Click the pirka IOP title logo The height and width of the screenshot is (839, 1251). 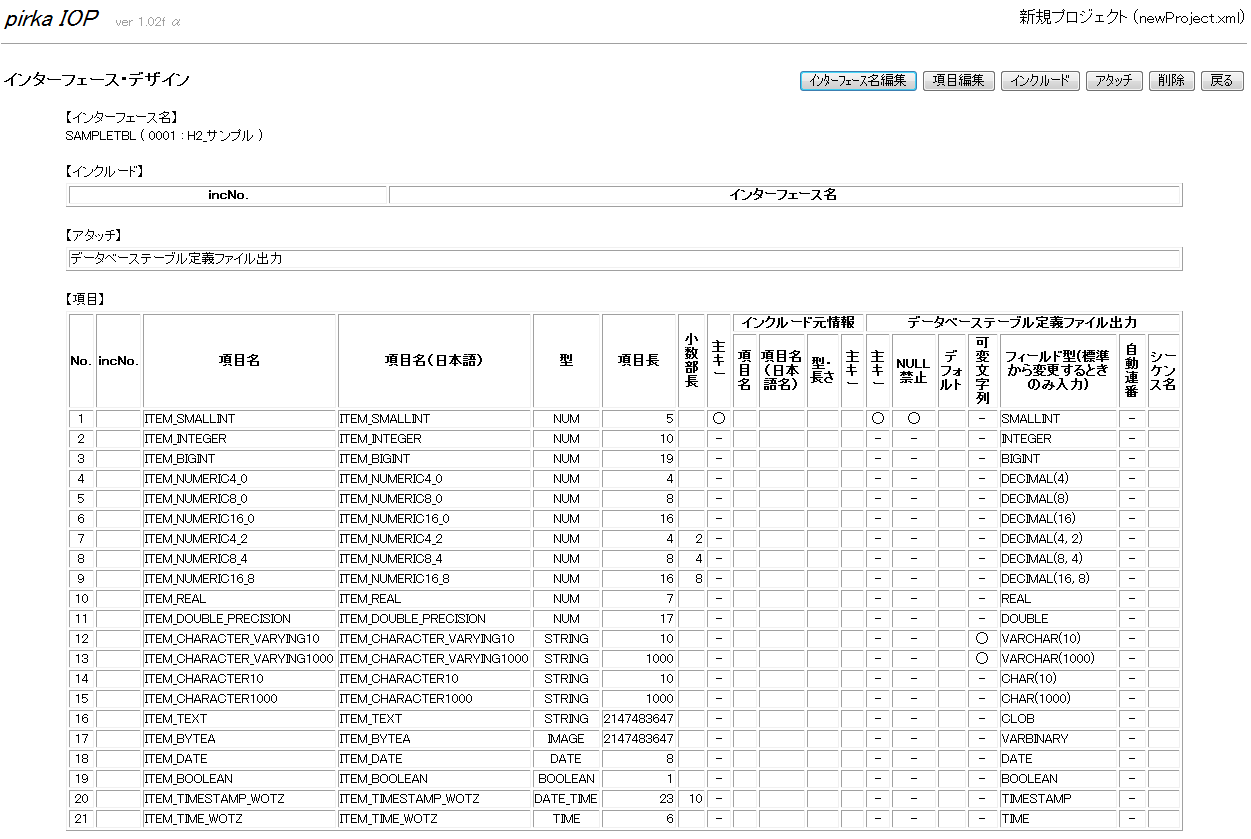pyautogui.click(x=51, y=19)
